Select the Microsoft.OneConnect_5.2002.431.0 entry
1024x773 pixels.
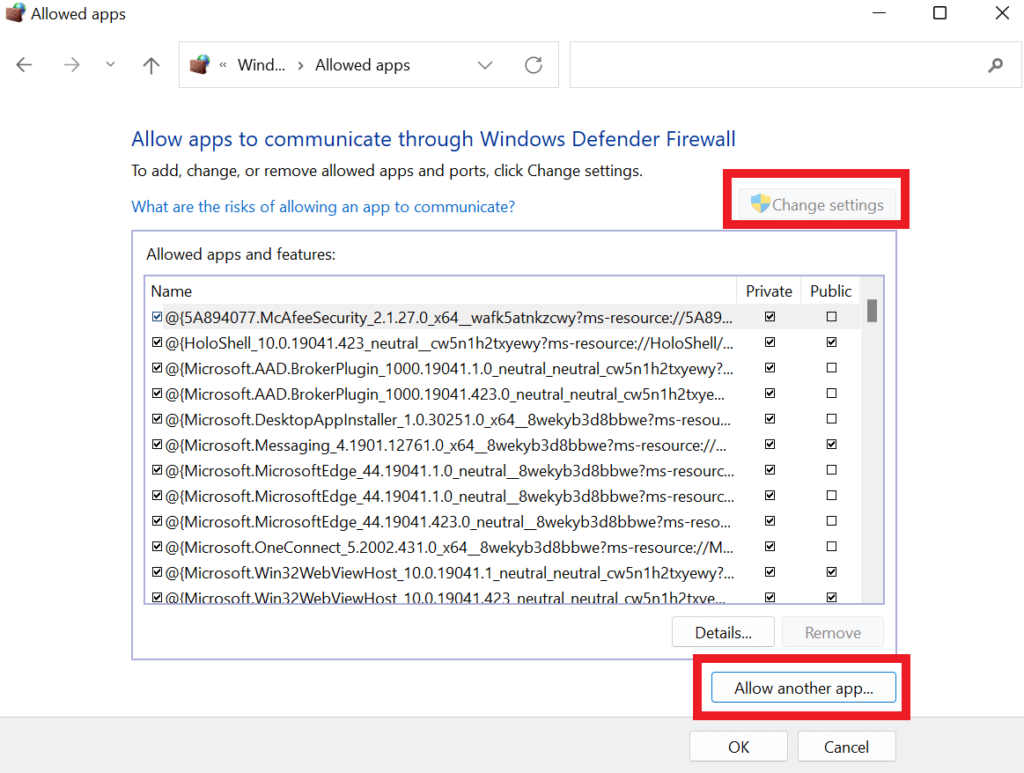[x=449, y=547]
